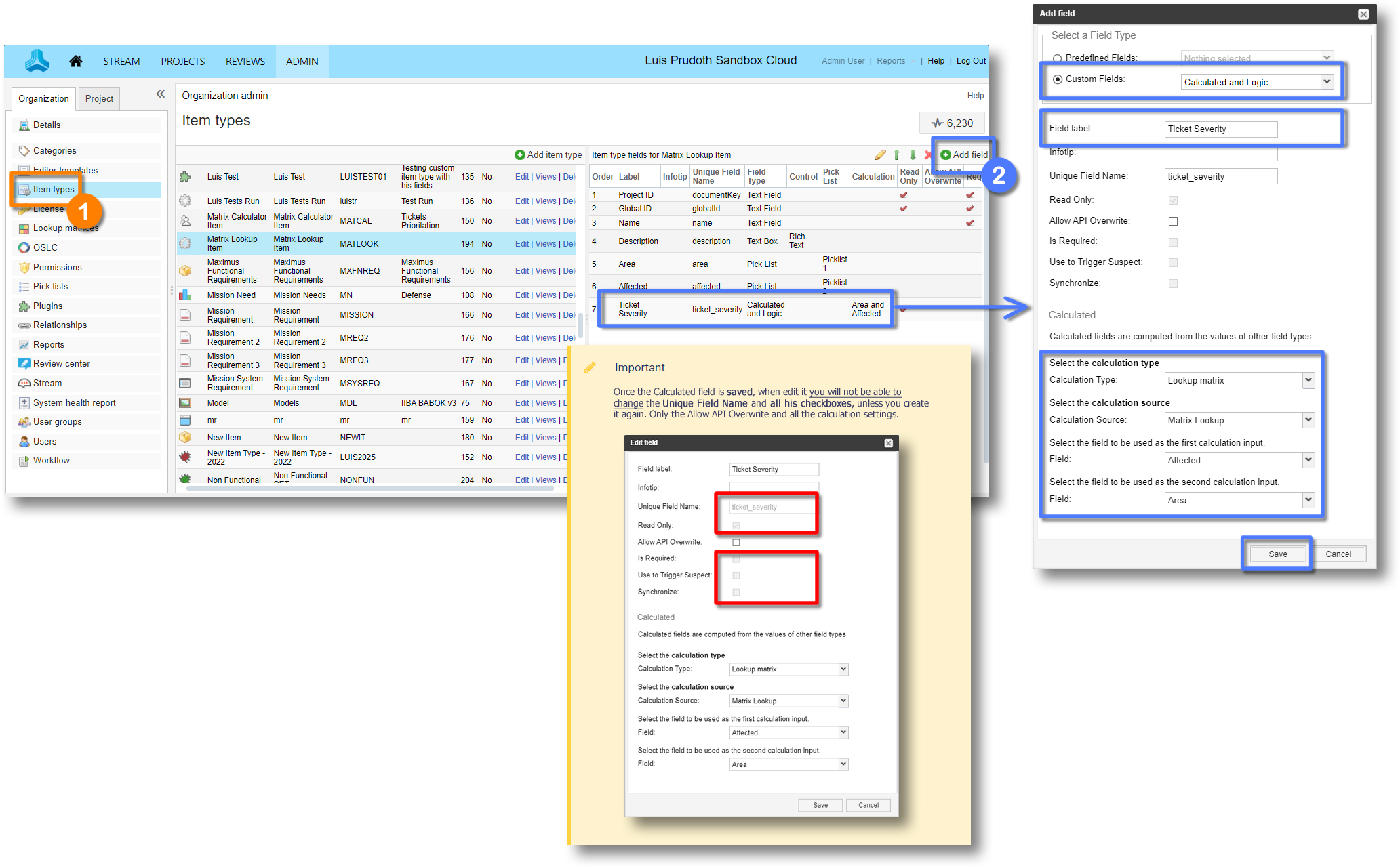Click Log Out link
This screenshot has width=1400, height=868.
coord(971,61)
